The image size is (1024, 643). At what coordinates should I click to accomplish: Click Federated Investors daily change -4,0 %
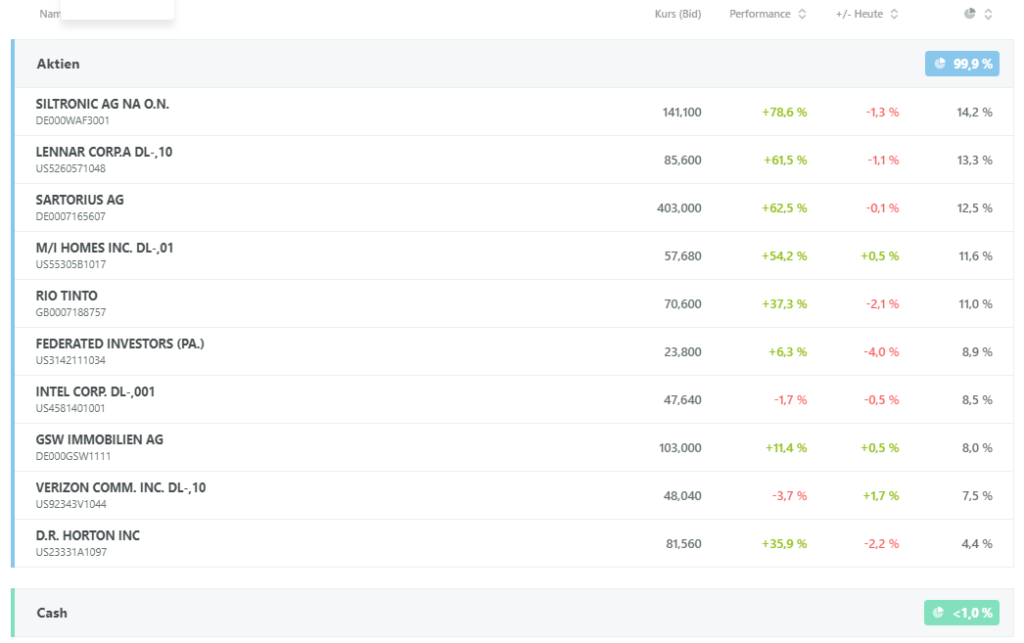coord(882,352)
